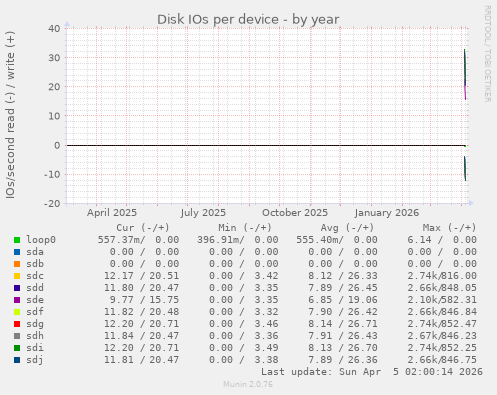
Task: Click sdh current value 11.84 / 20.47
Action: [141, 336]
